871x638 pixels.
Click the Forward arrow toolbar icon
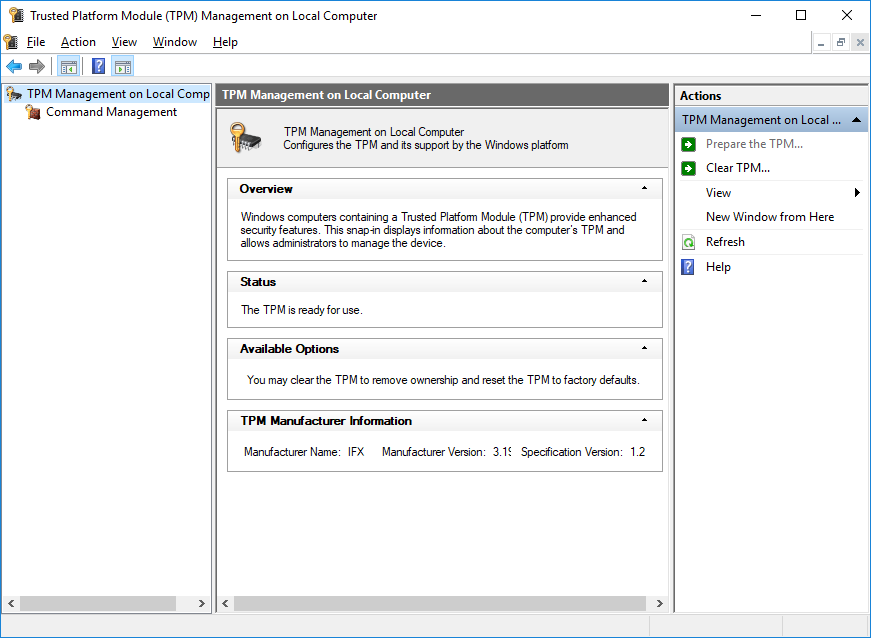(x=37, y=67)
